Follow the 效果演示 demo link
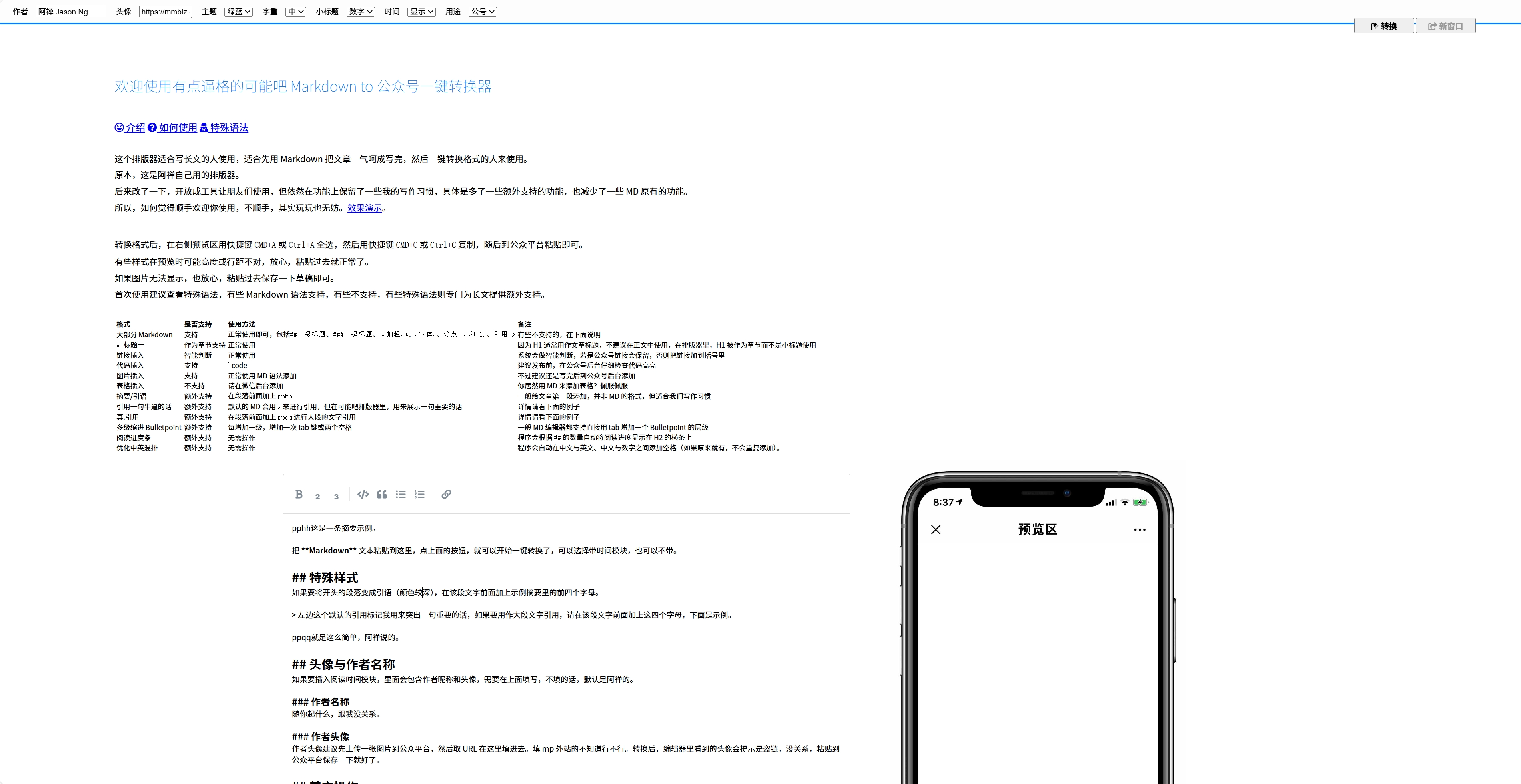 pos(364,208)
